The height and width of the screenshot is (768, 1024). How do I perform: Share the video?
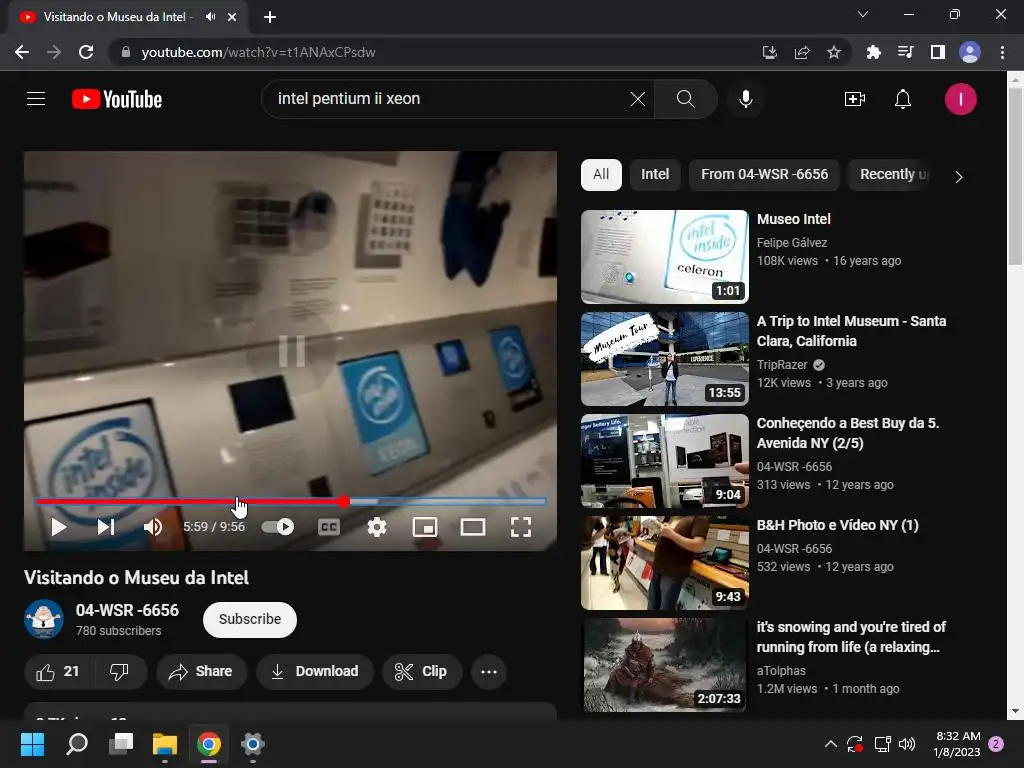click(201, 671)
